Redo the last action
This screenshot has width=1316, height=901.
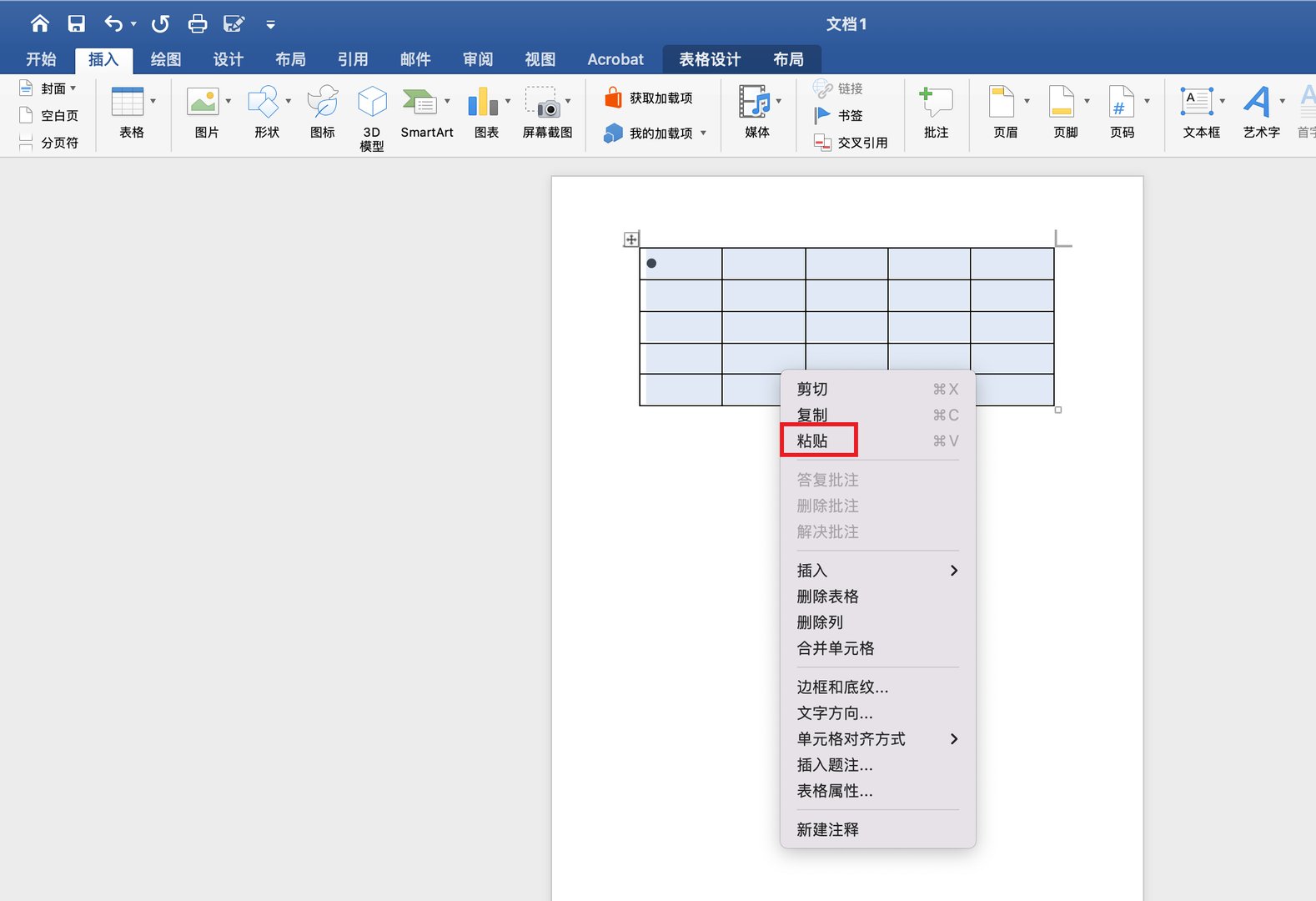[160, 23]
